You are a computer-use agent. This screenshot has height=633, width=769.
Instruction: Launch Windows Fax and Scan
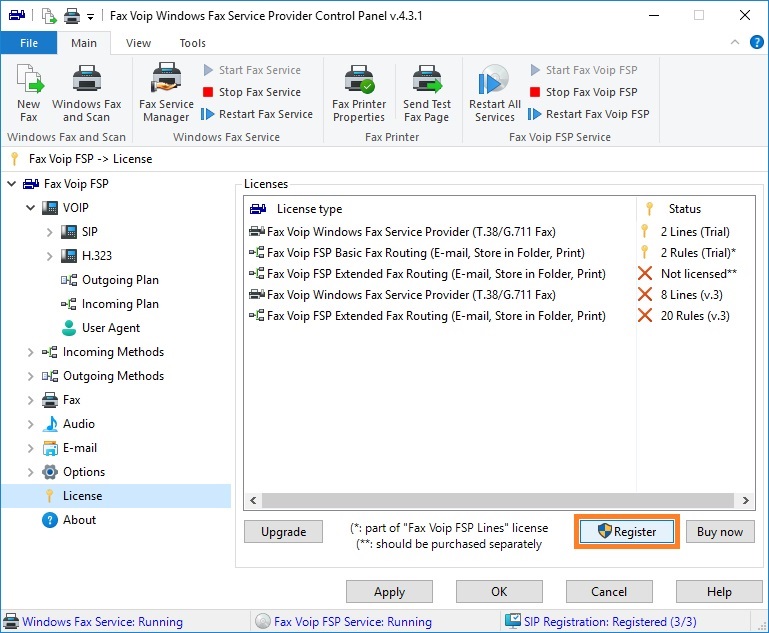coord(86,93)
